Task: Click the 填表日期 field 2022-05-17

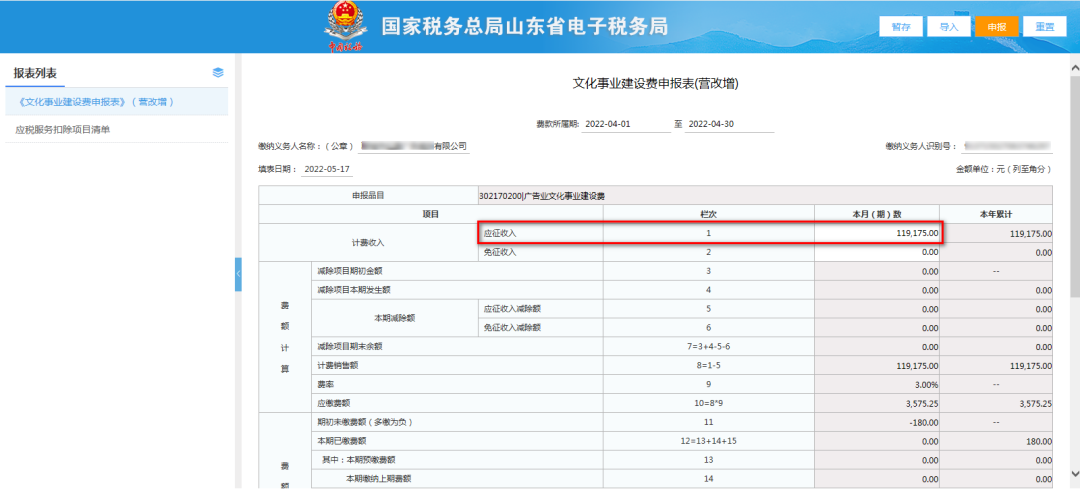Action: point(327,169)
